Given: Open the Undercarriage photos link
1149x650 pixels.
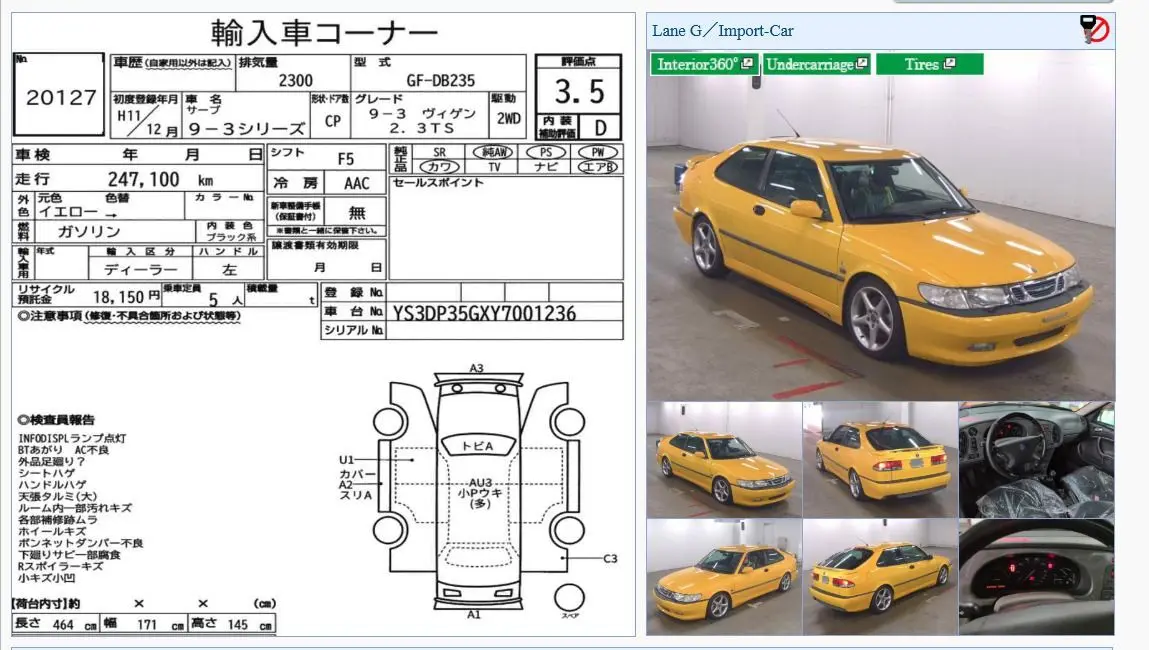Looking at the screenshot, I should 816,64.
